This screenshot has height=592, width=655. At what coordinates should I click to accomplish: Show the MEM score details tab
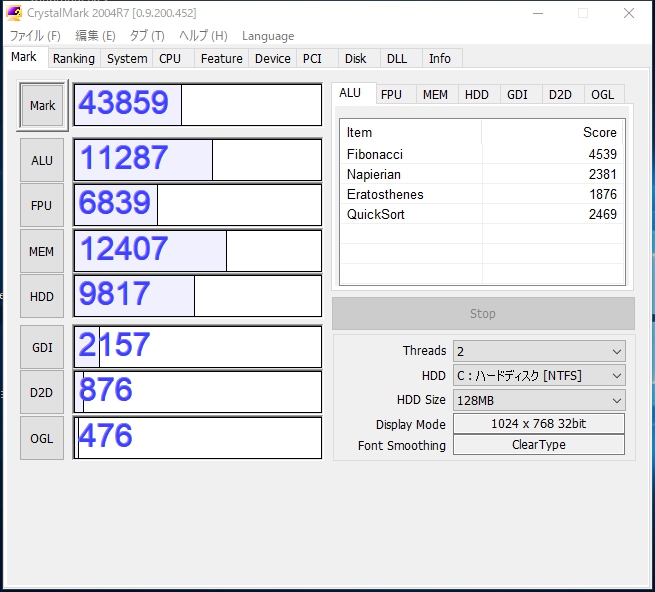435,94
